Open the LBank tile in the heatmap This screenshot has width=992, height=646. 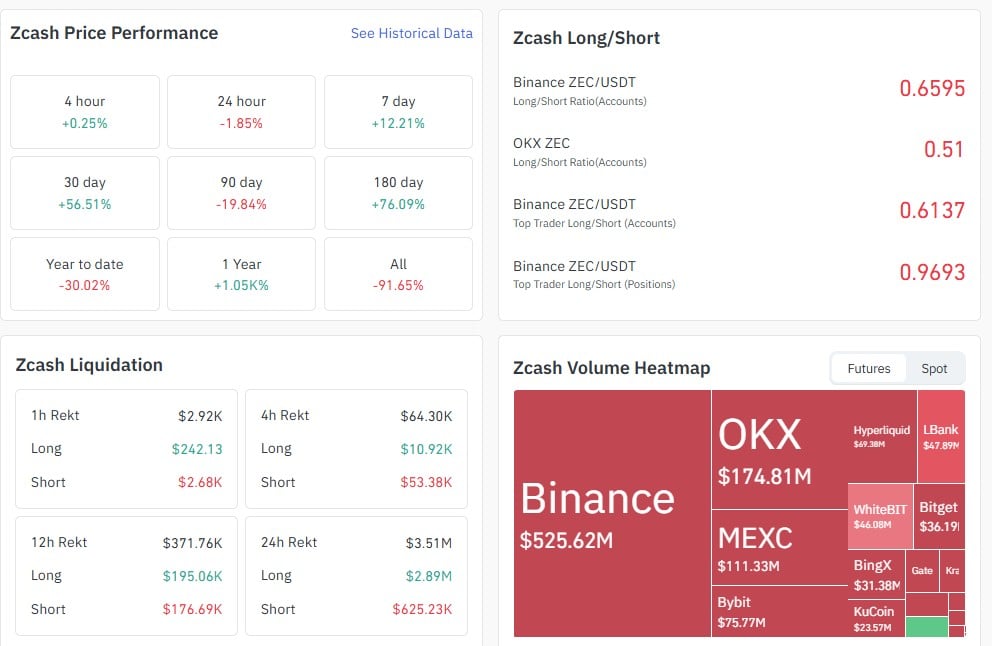pyautogui.click(x=938, y=430)
